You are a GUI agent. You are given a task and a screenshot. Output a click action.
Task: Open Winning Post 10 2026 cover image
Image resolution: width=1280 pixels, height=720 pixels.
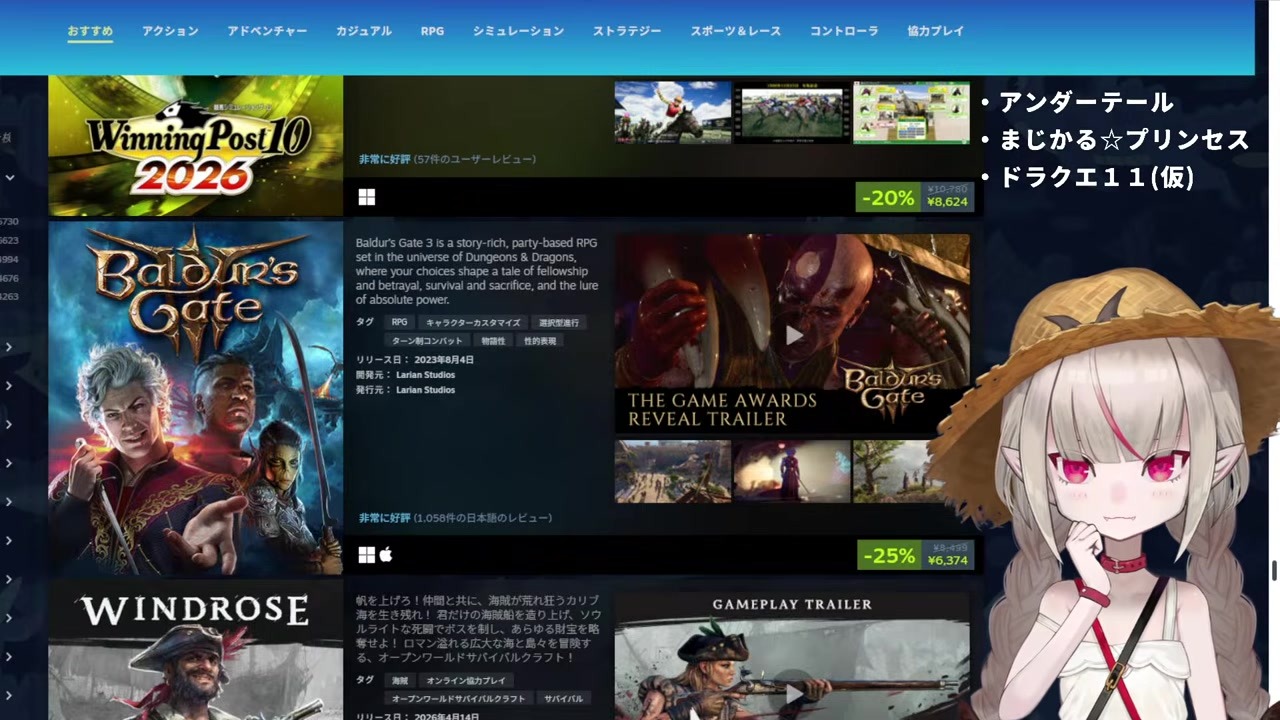click(196, 146)
